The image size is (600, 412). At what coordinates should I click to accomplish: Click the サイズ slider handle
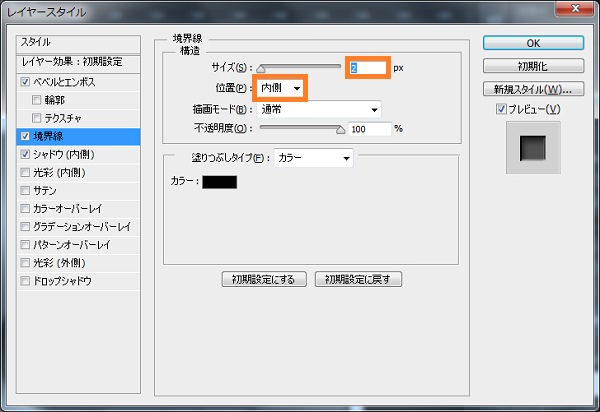261,69
